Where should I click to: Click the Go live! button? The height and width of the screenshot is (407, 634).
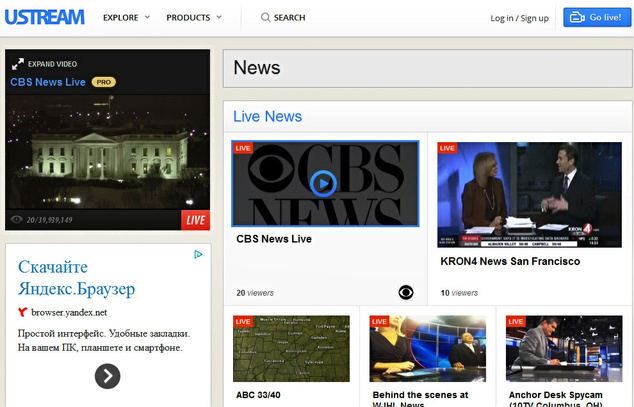click(x=597, y=17)
